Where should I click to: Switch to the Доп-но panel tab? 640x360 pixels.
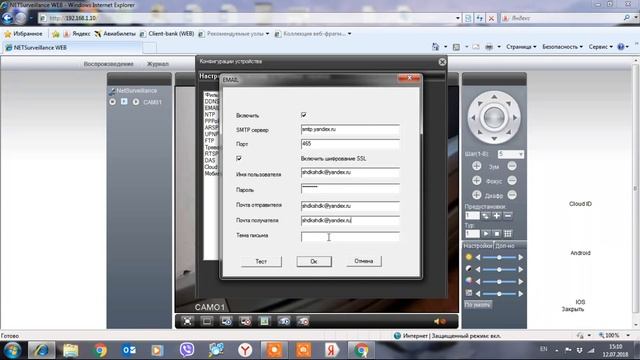click(505, 246)
